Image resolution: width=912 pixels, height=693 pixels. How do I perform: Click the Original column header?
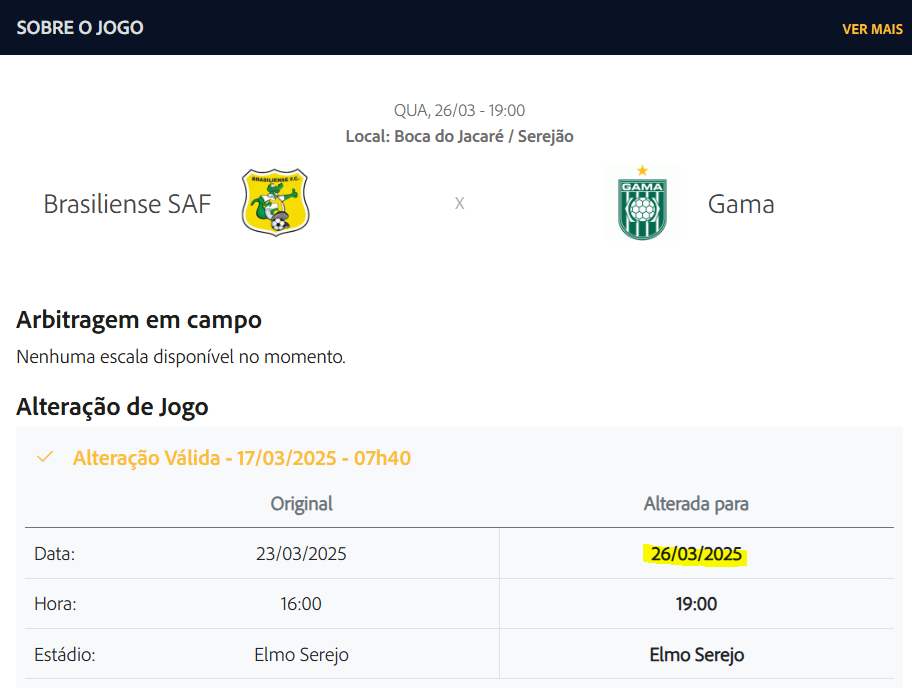[x=301, y=504]
